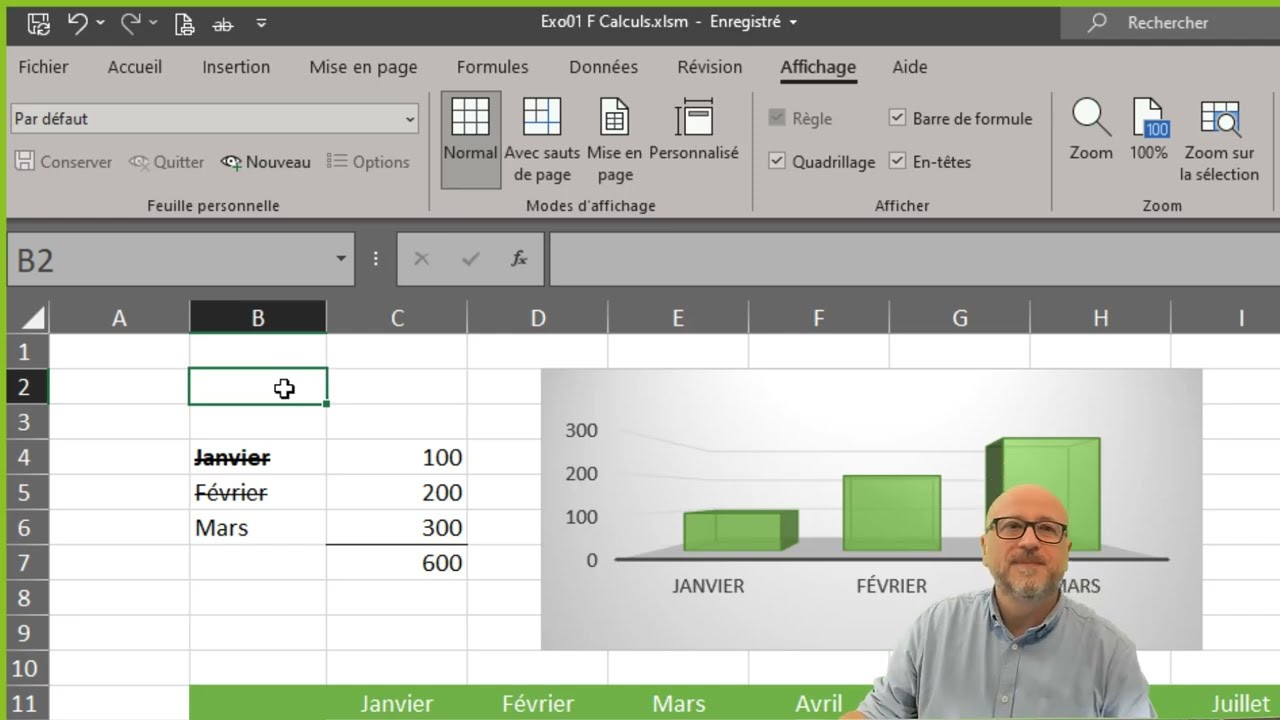Viewport: 1280px width, 720px height.
Task: Click the total cell showing 600
Action: click(x=397, y=563)
